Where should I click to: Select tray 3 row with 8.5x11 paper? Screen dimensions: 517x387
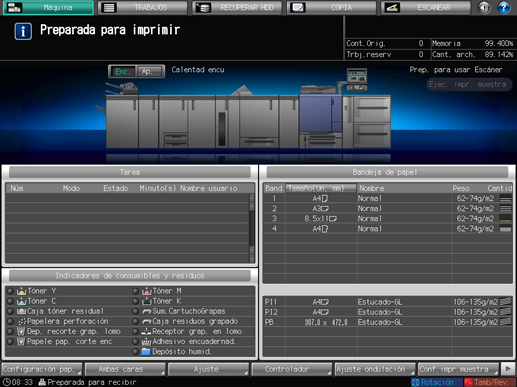pos(387,219)
